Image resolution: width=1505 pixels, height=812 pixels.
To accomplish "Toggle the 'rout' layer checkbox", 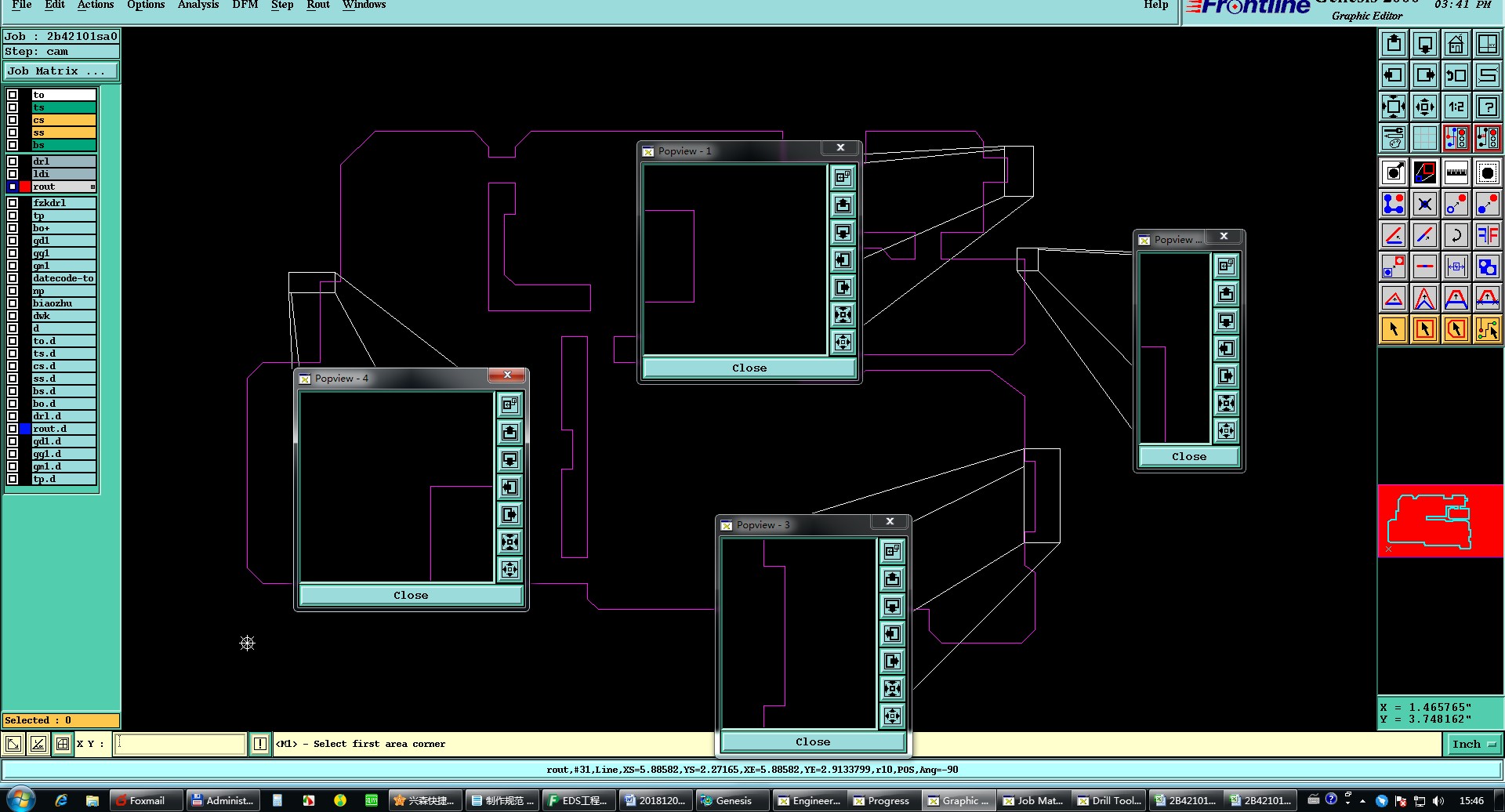I will pyautogui.click(x=13, y=187).
